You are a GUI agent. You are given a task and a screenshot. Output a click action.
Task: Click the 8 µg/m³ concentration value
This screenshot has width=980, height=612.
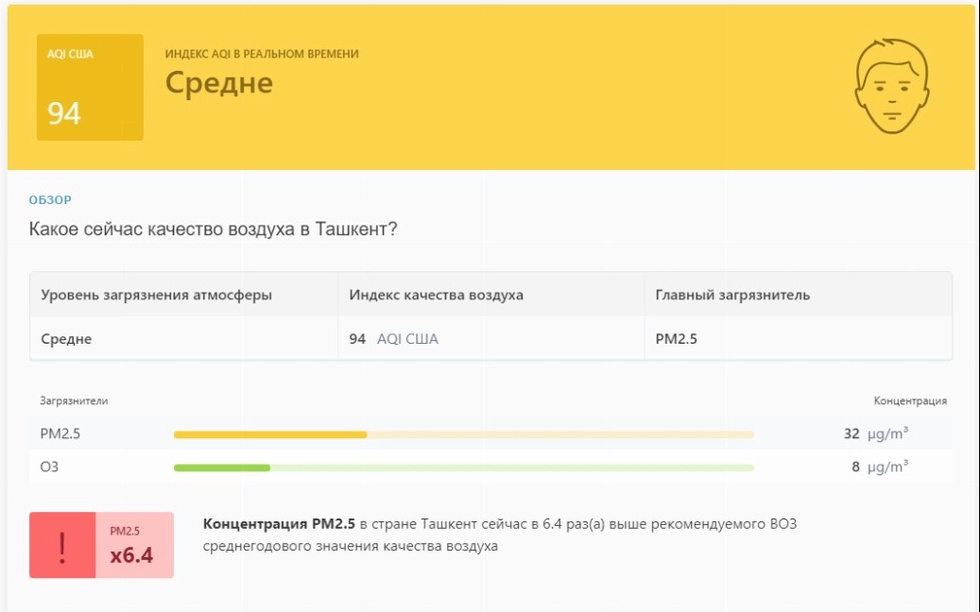[880, 467]
